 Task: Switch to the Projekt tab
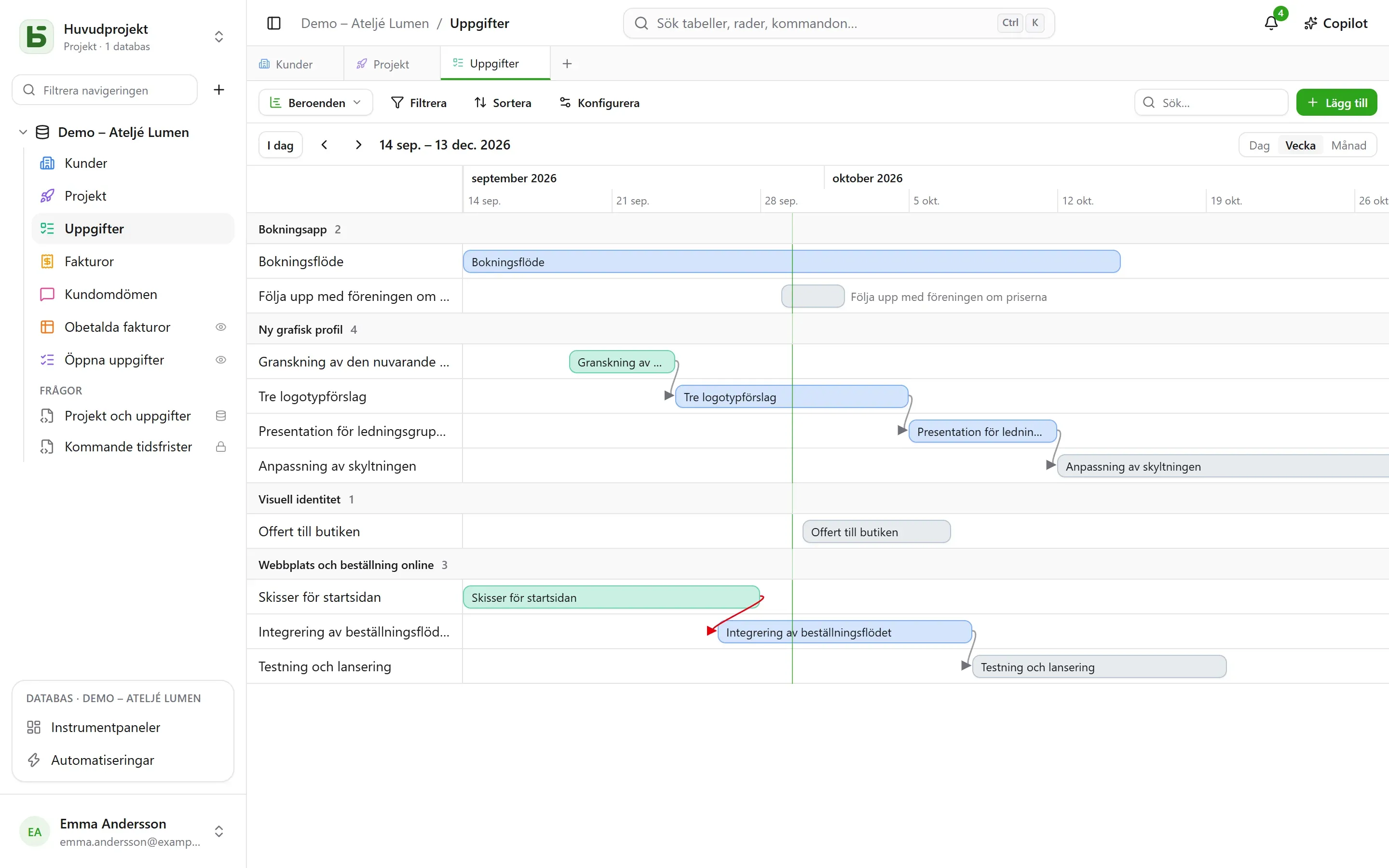click(x=392, y=64)
